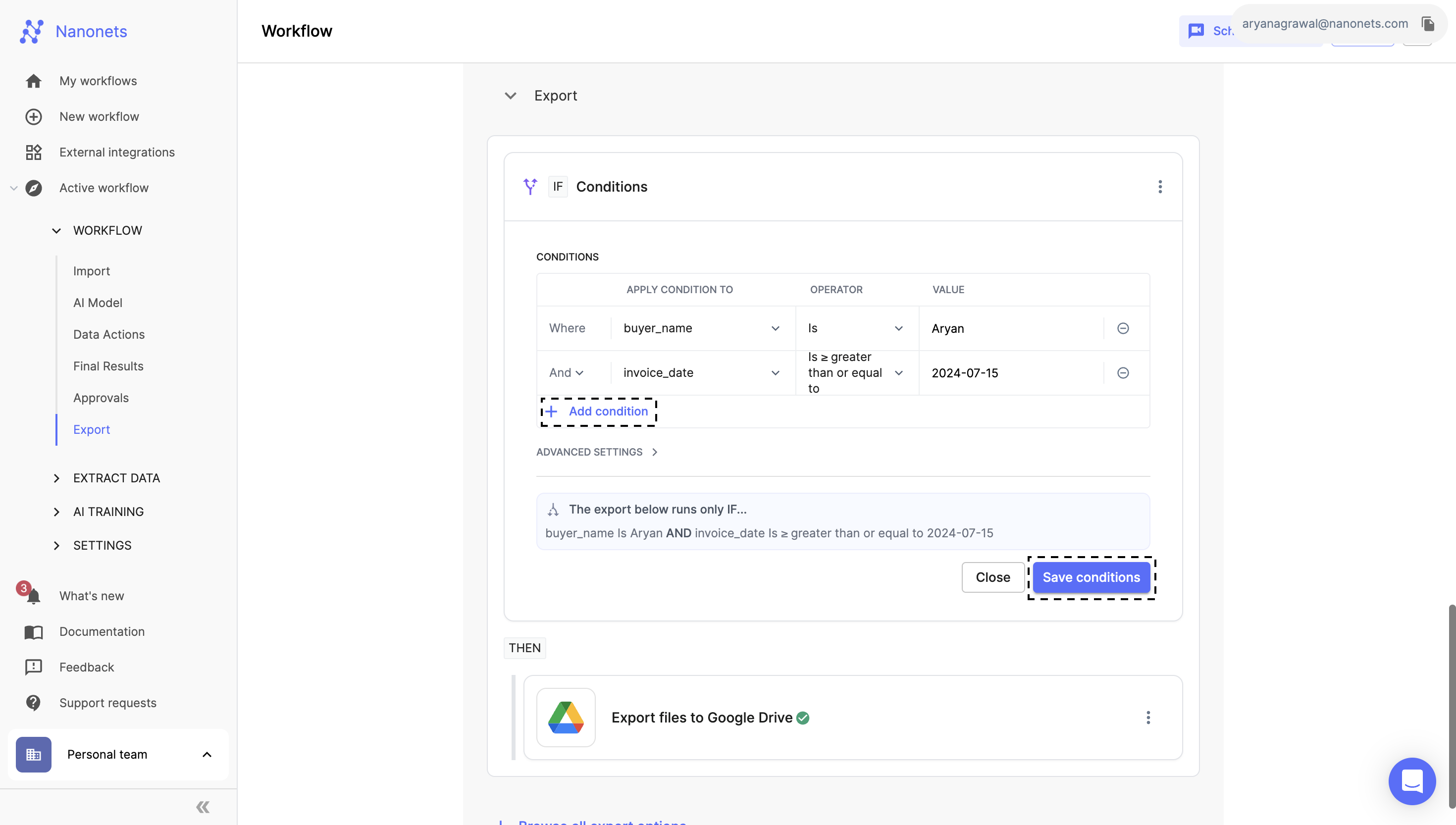Open the chat support bubble

1412,781
